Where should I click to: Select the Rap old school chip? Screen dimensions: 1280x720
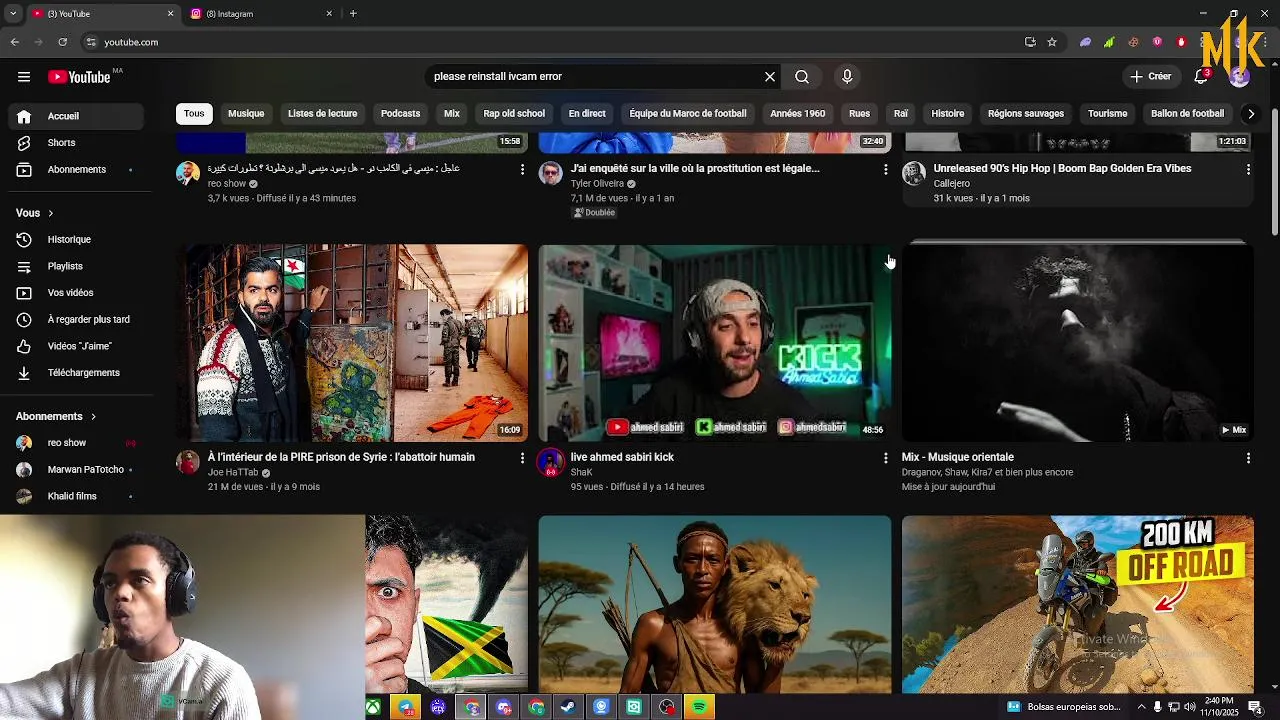pyautogui.click(x=514, y=114)
